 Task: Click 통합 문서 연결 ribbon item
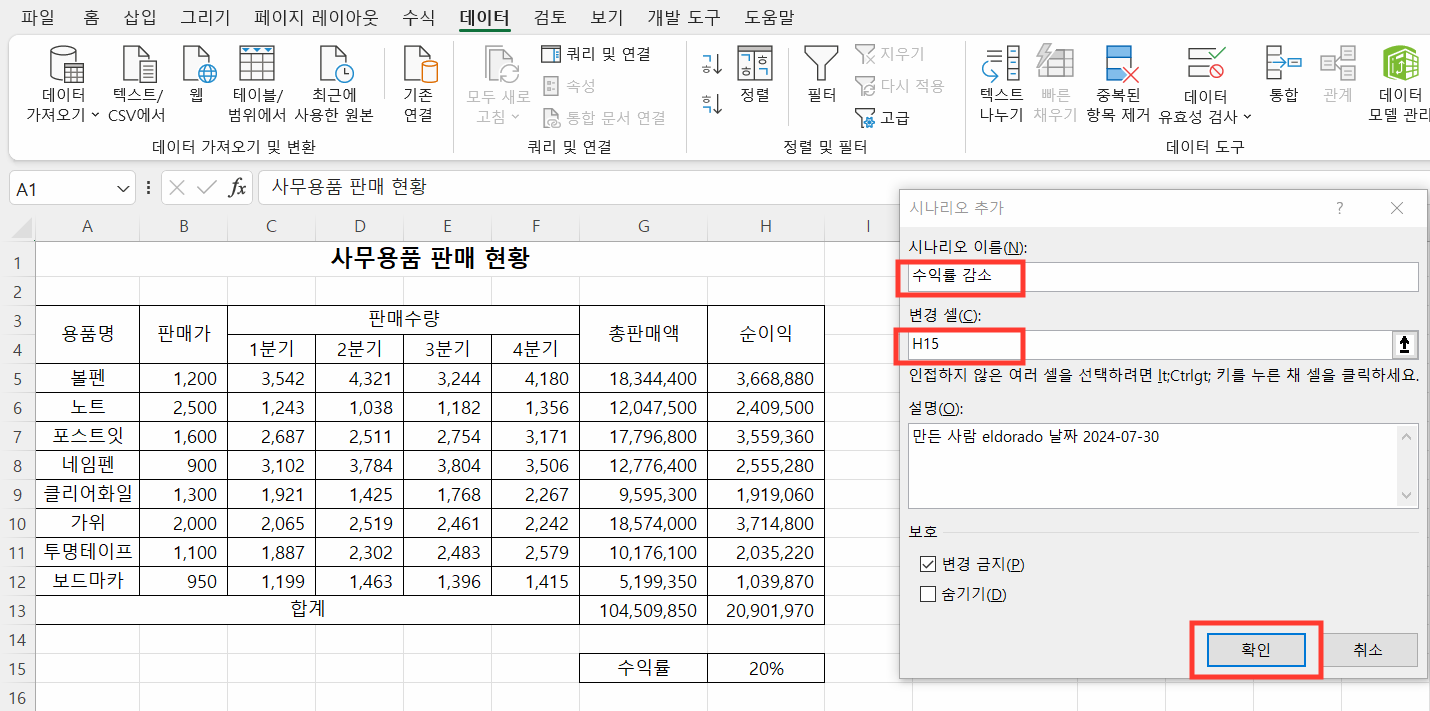pyautogui.click(x=604, y=118)
